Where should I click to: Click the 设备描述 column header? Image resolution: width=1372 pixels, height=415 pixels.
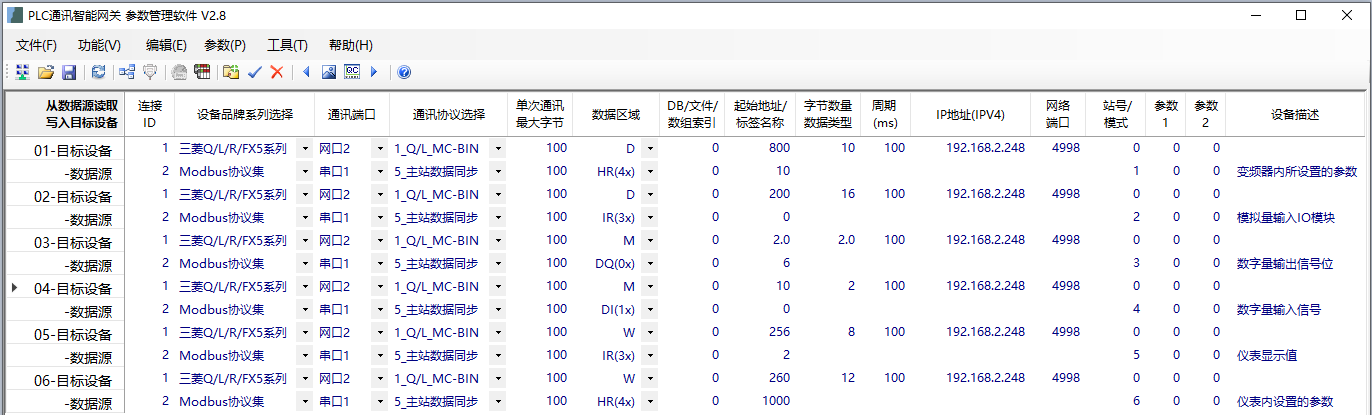[1296, 114]
